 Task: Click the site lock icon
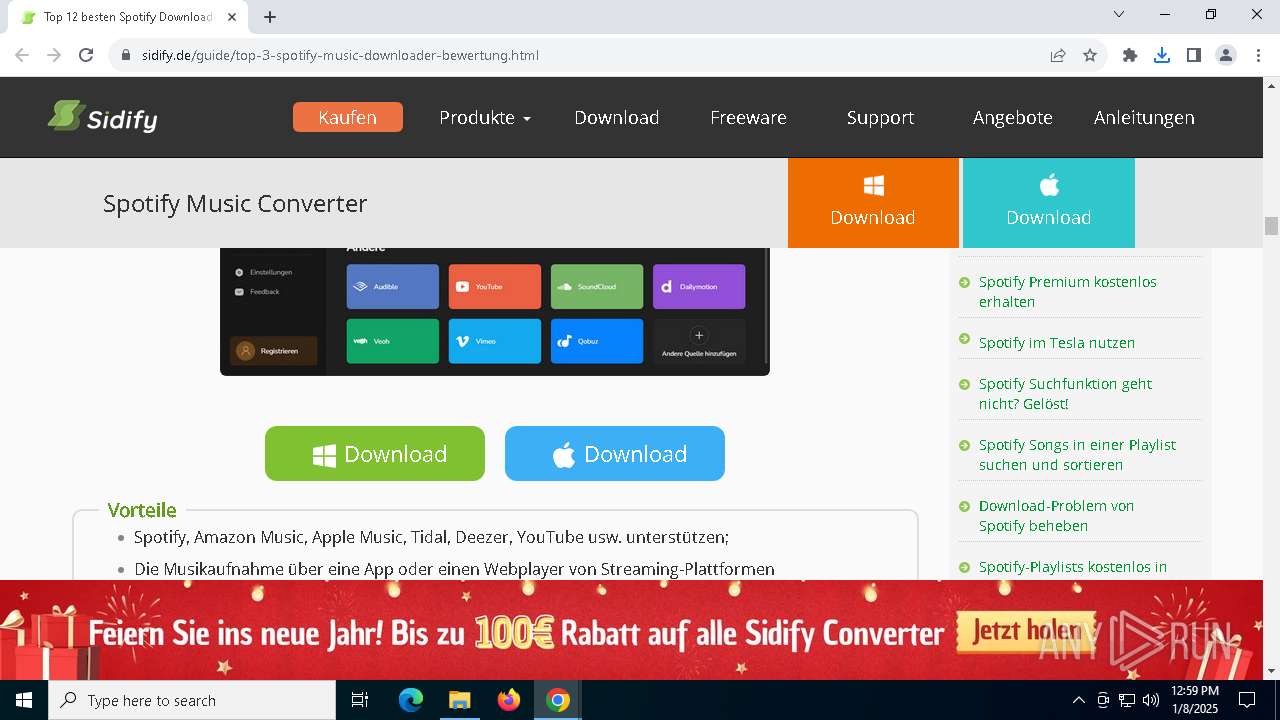(x=125, y=55)
